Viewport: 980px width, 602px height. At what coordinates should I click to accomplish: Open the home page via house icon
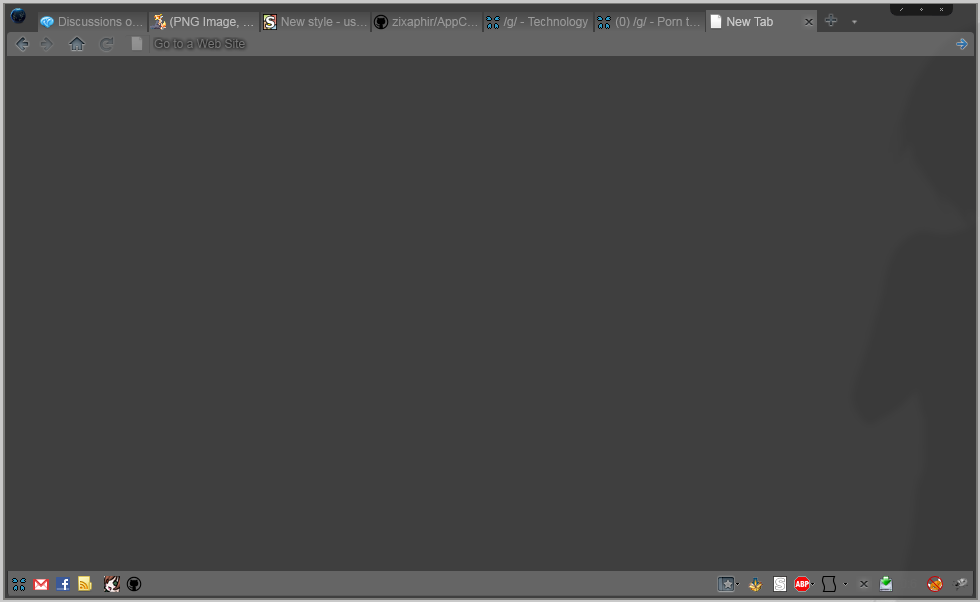77,44
